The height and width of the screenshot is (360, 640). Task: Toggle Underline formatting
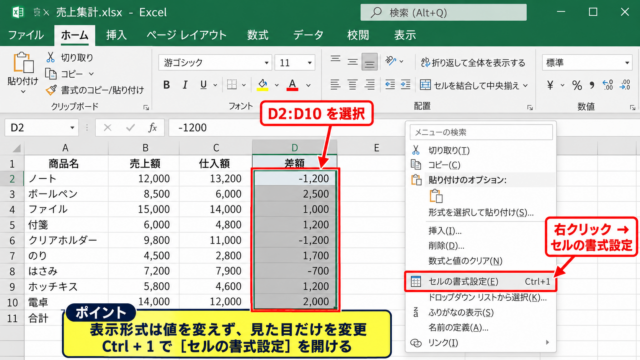203,85
